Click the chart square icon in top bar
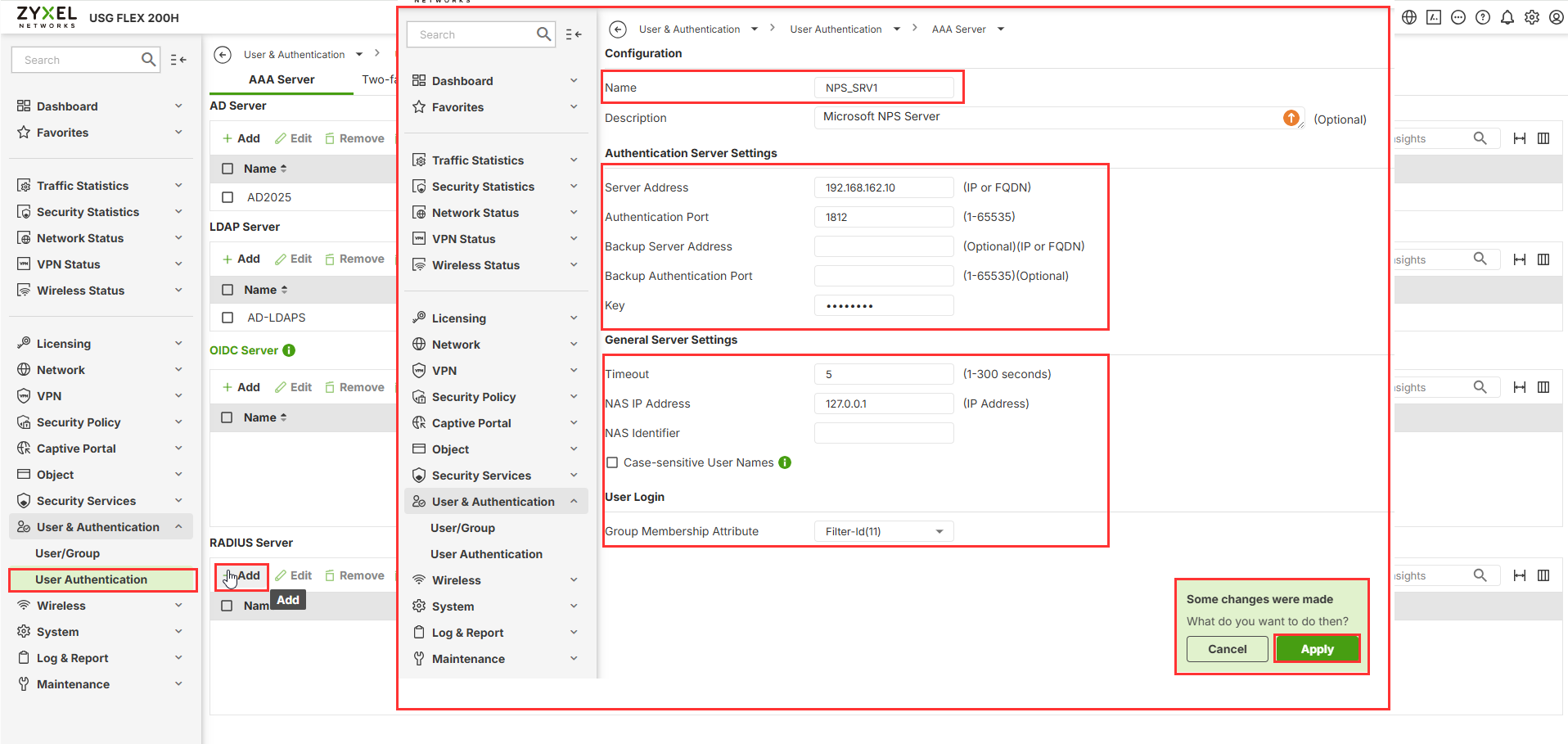The image size is (1568, 744). click(x=1434, y=17)
